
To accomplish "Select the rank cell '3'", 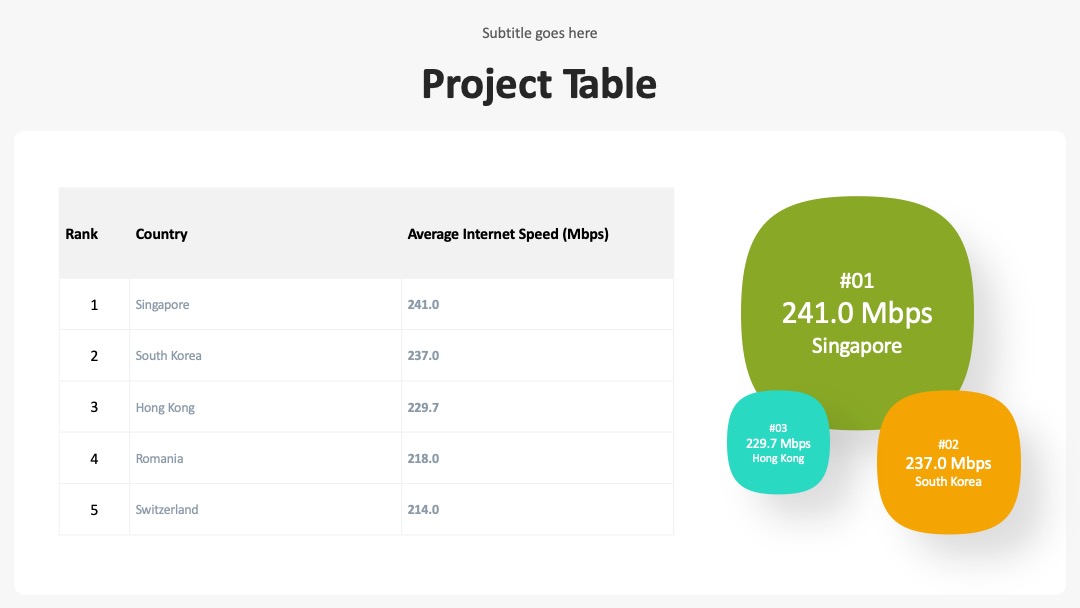I will (x=94, y=407).
